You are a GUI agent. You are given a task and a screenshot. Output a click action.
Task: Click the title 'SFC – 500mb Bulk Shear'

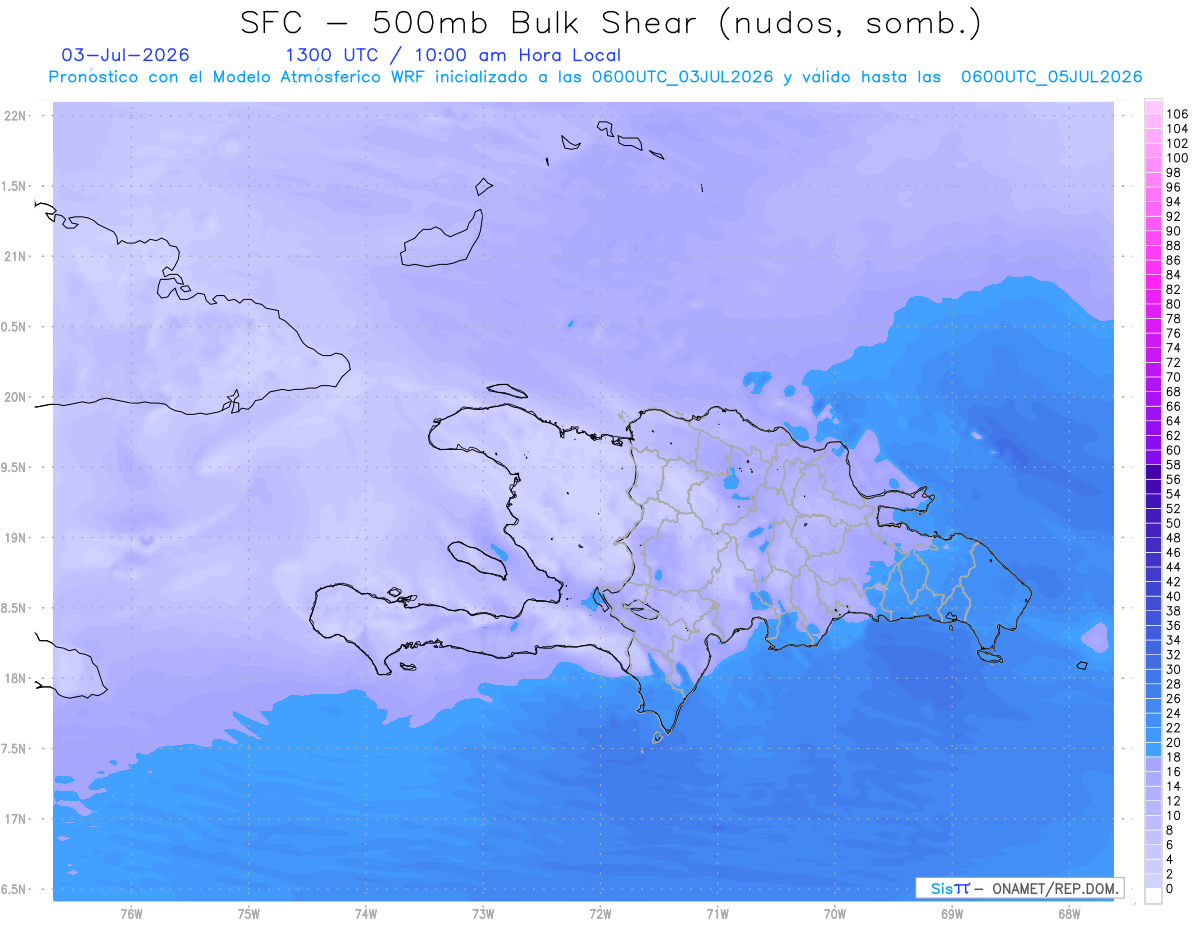coord(474,23)
